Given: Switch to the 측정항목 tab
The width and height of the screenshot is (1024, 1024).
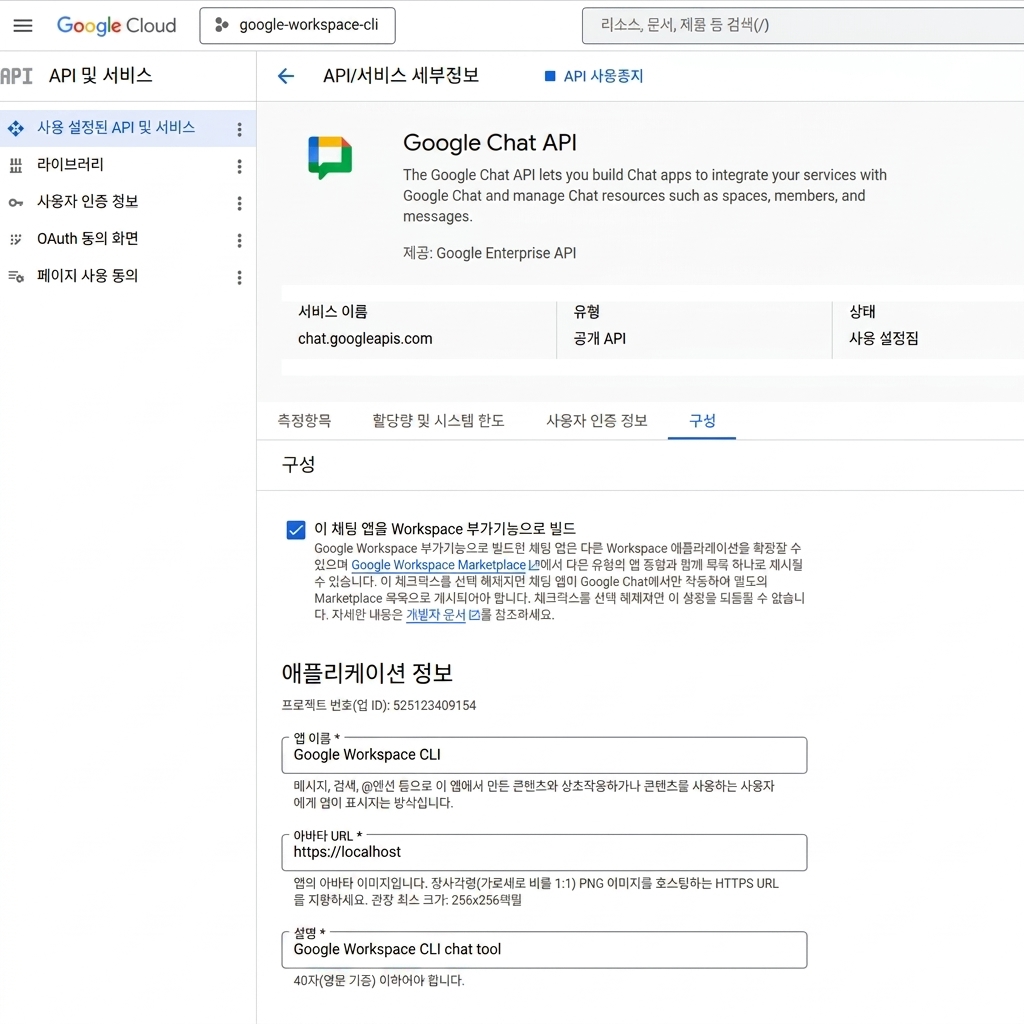Looking at the screenshot, I should click(x=304, y=421).
